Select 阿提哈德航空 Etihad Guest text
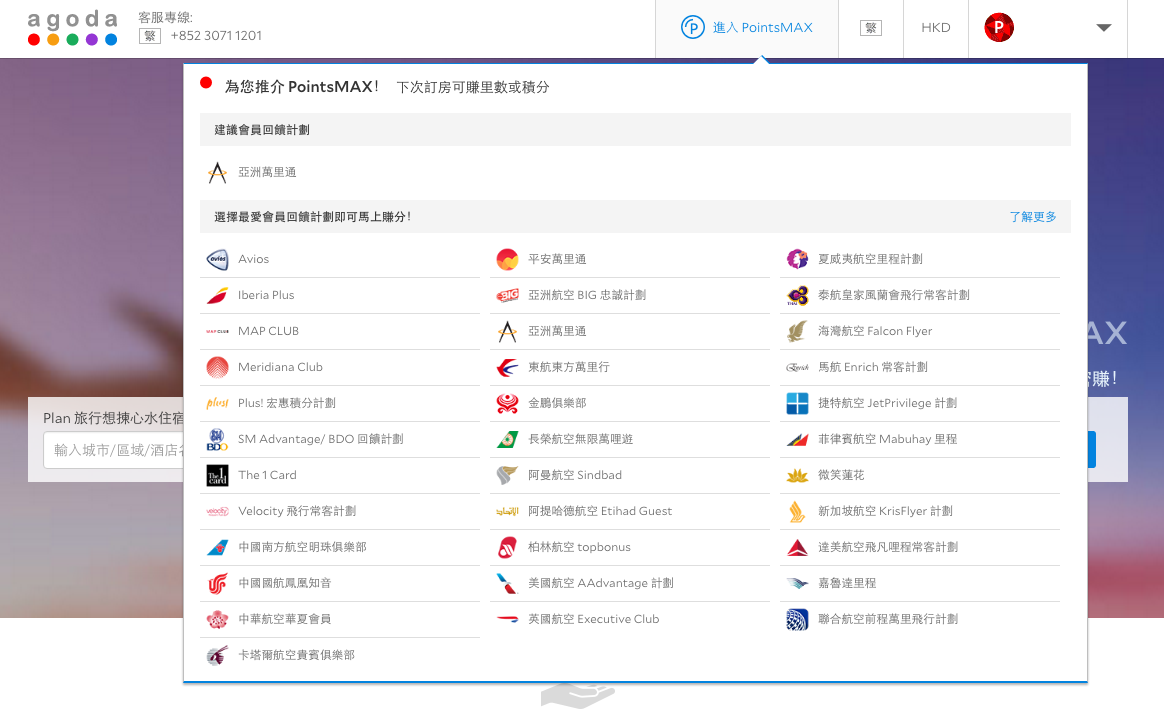The image size is (1164, 725). (x=600, y=511)
